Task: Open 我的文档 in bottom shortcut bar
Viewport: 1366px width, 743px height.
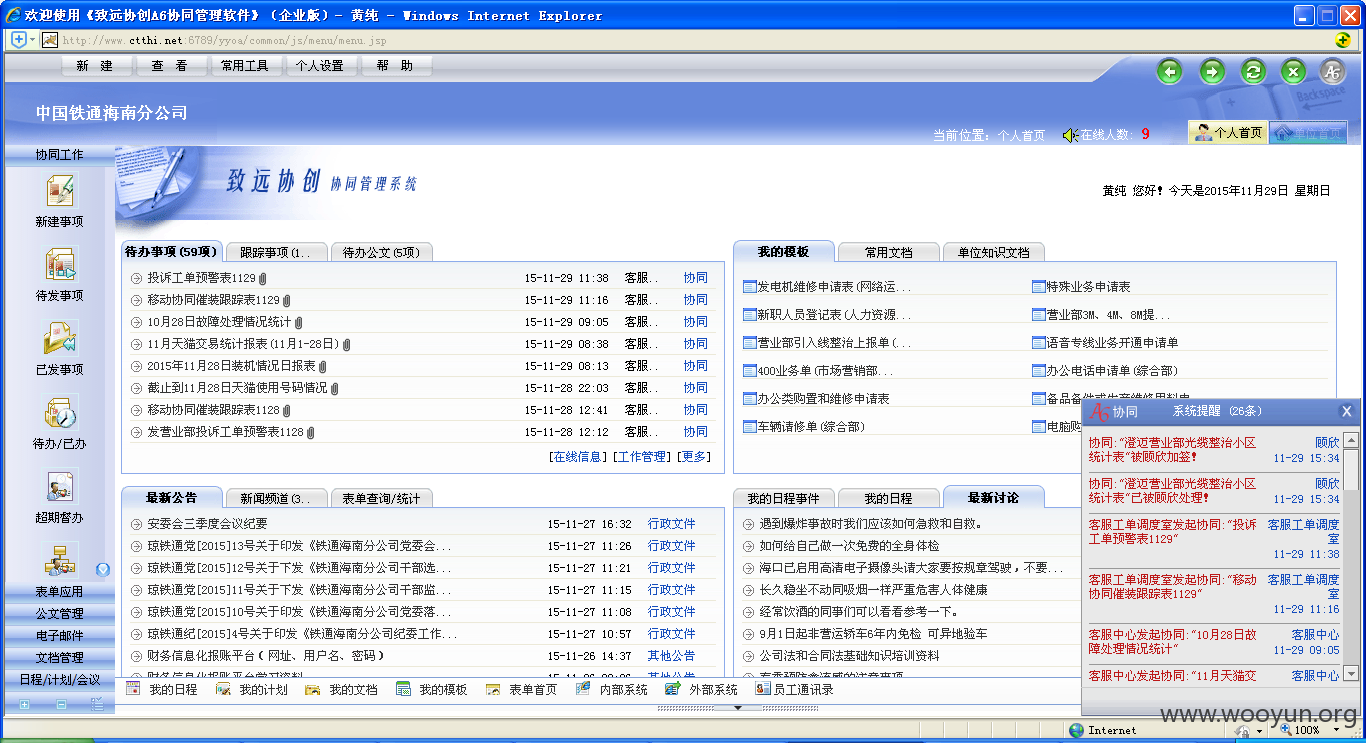Action: [x=343, y=690]
